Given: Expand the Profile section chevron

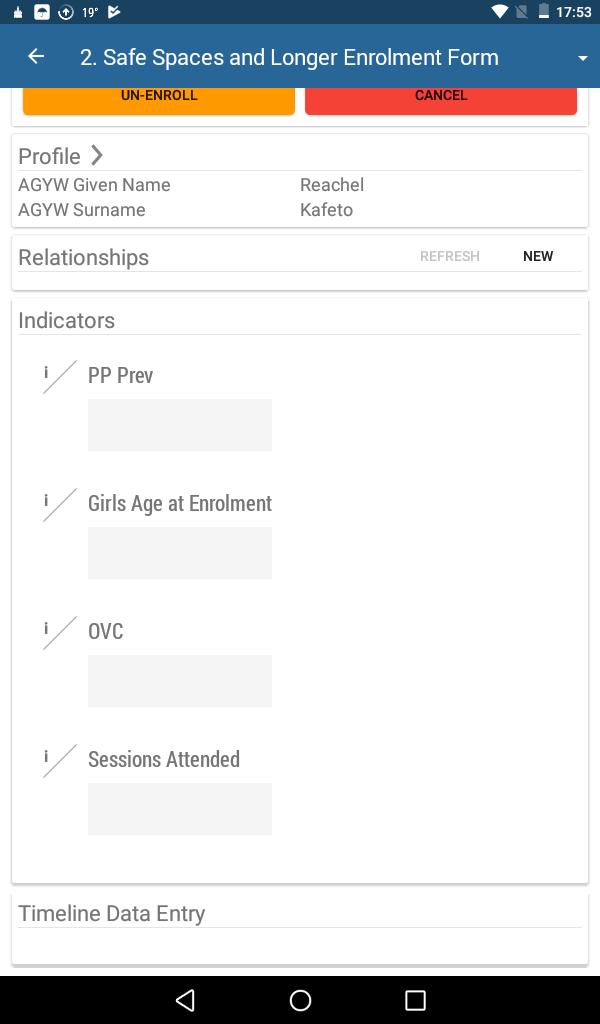Looking at the screenshot, I should pyautogui.click(x=97, y=155).
